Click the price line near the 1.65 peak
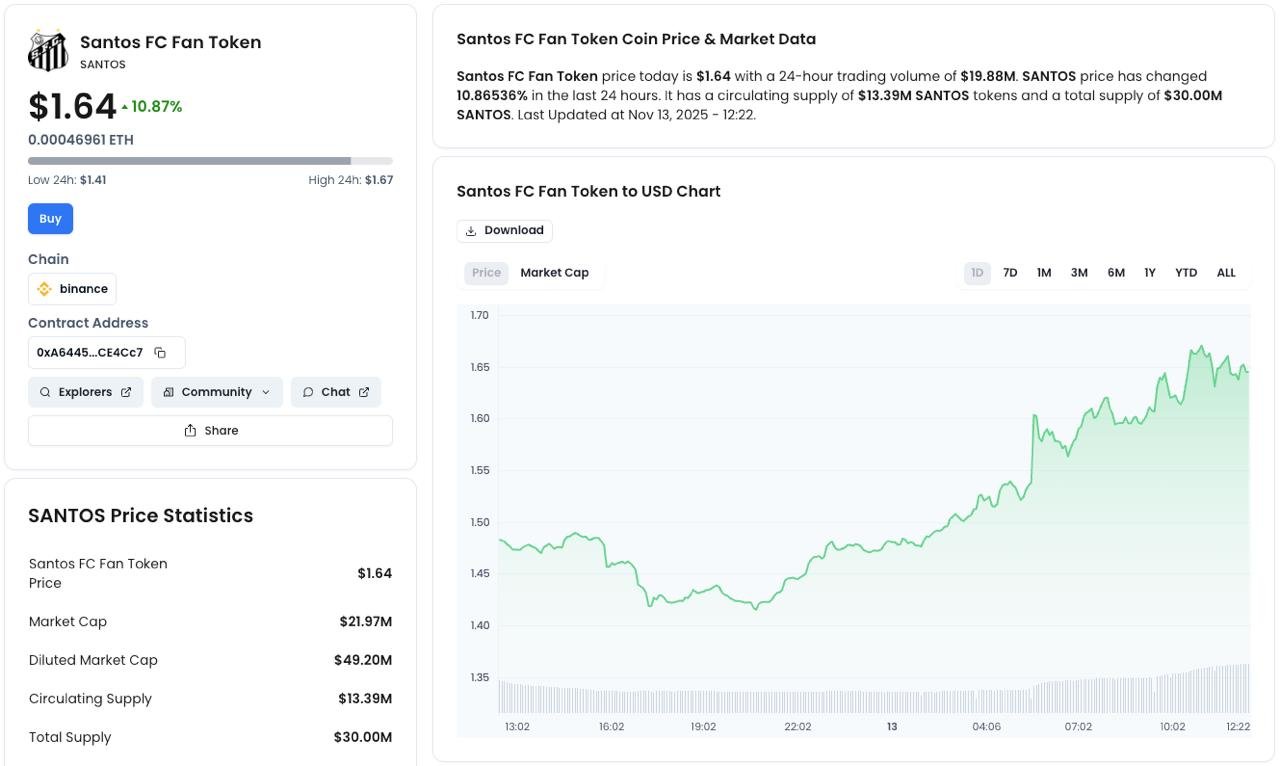This screenshot has width=1280, height=766. coord(1198,350)
